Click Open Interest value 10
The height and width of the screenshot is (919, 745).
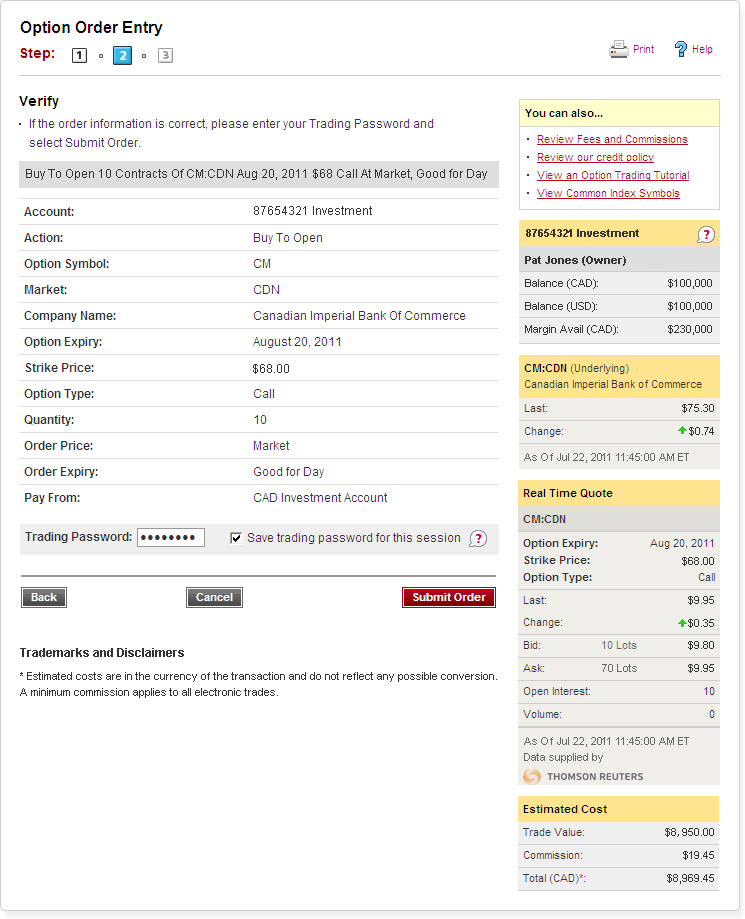pos(709,692)
